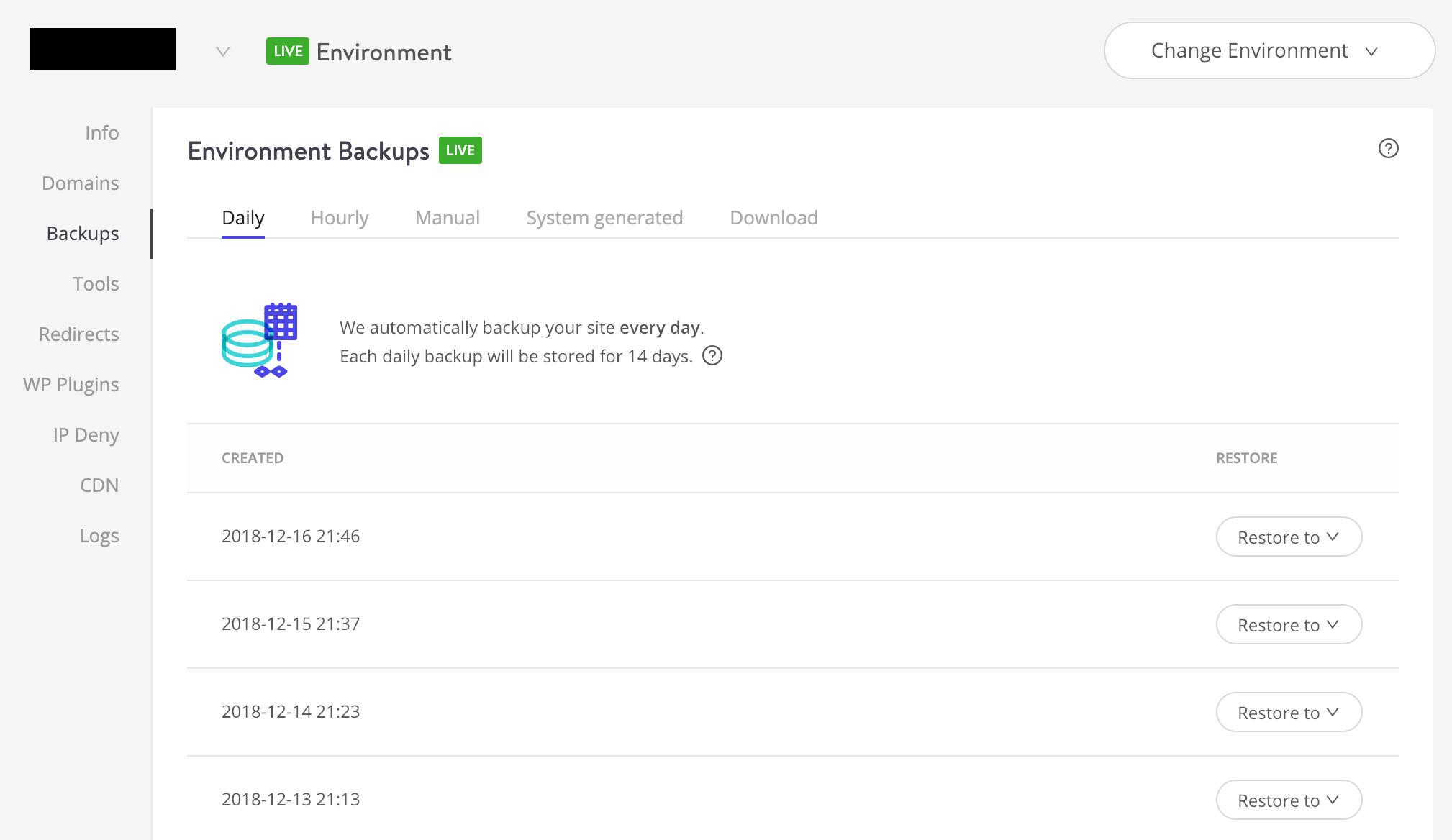Expand the 2018-12-14 Restore to dropdown
The width and height of the screenshot is (1452, 840).
point(1289,711)
